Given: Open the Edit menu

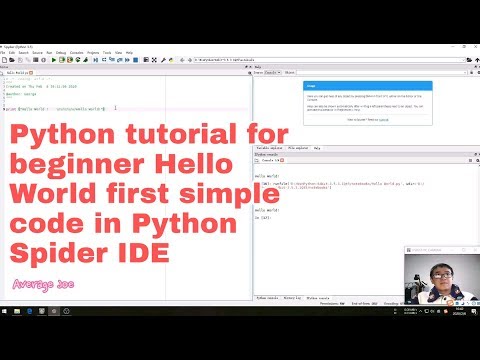Looking at the screenshot, I should [x=12, y=53].
